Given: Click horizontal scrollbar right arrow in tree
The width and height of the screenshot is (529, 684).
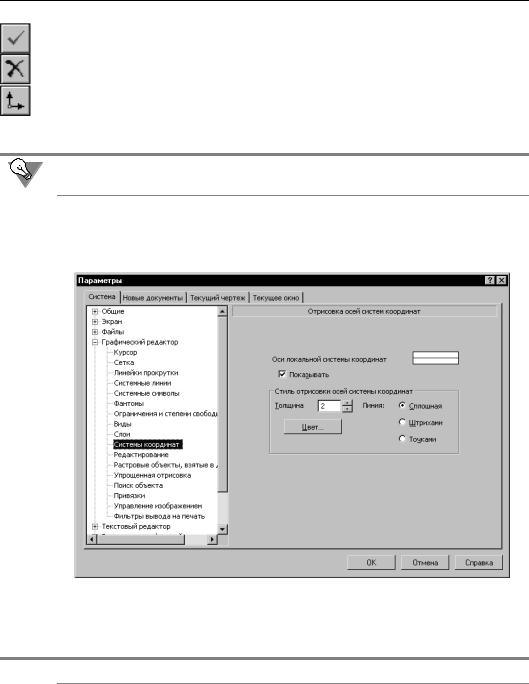Looking at the screenshot, I should [212, 540].
